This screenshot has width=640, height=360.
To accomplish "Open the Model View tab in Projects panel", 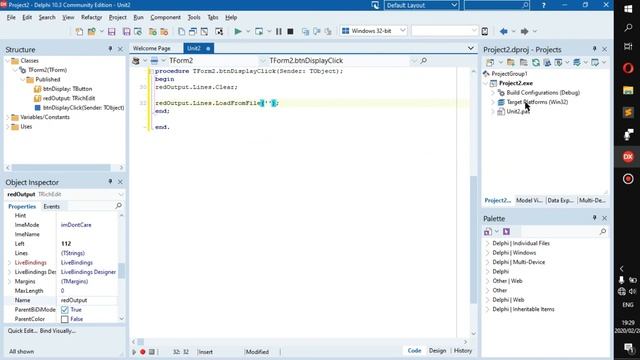I will point(529,200).
